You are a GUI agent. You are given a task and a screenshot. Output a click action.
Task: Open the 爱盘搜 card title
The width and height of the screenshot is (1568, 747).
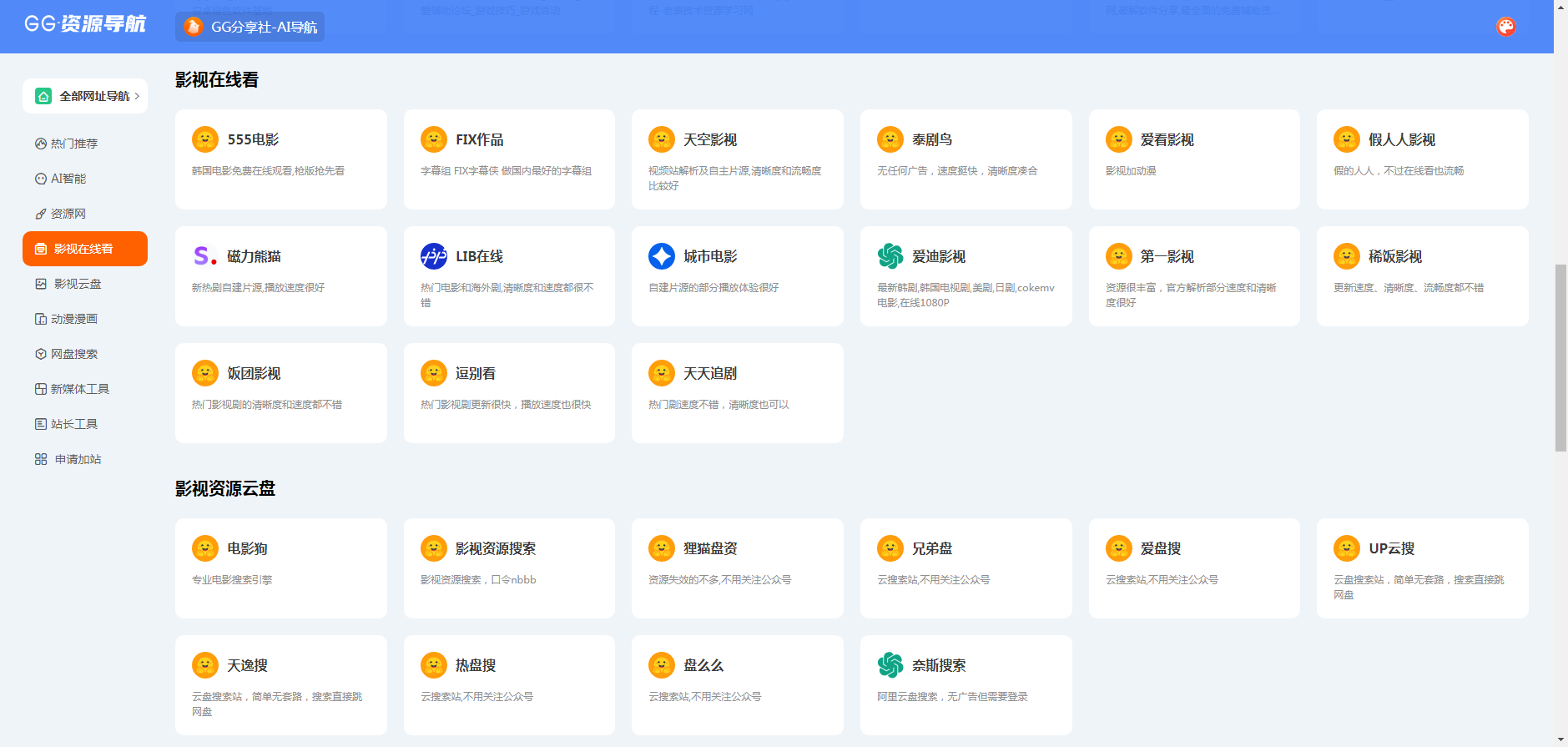point(1161,548)
